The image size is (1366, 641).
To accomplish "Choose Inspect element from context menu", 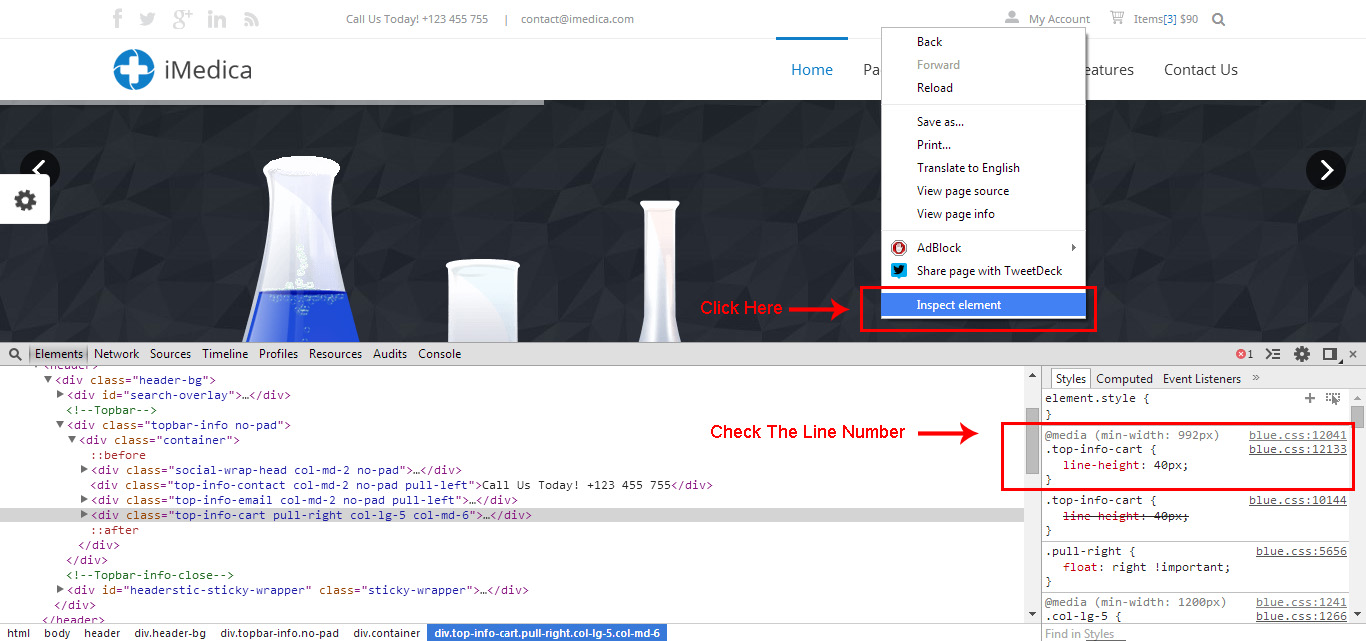I will click(x=959, y=305).
